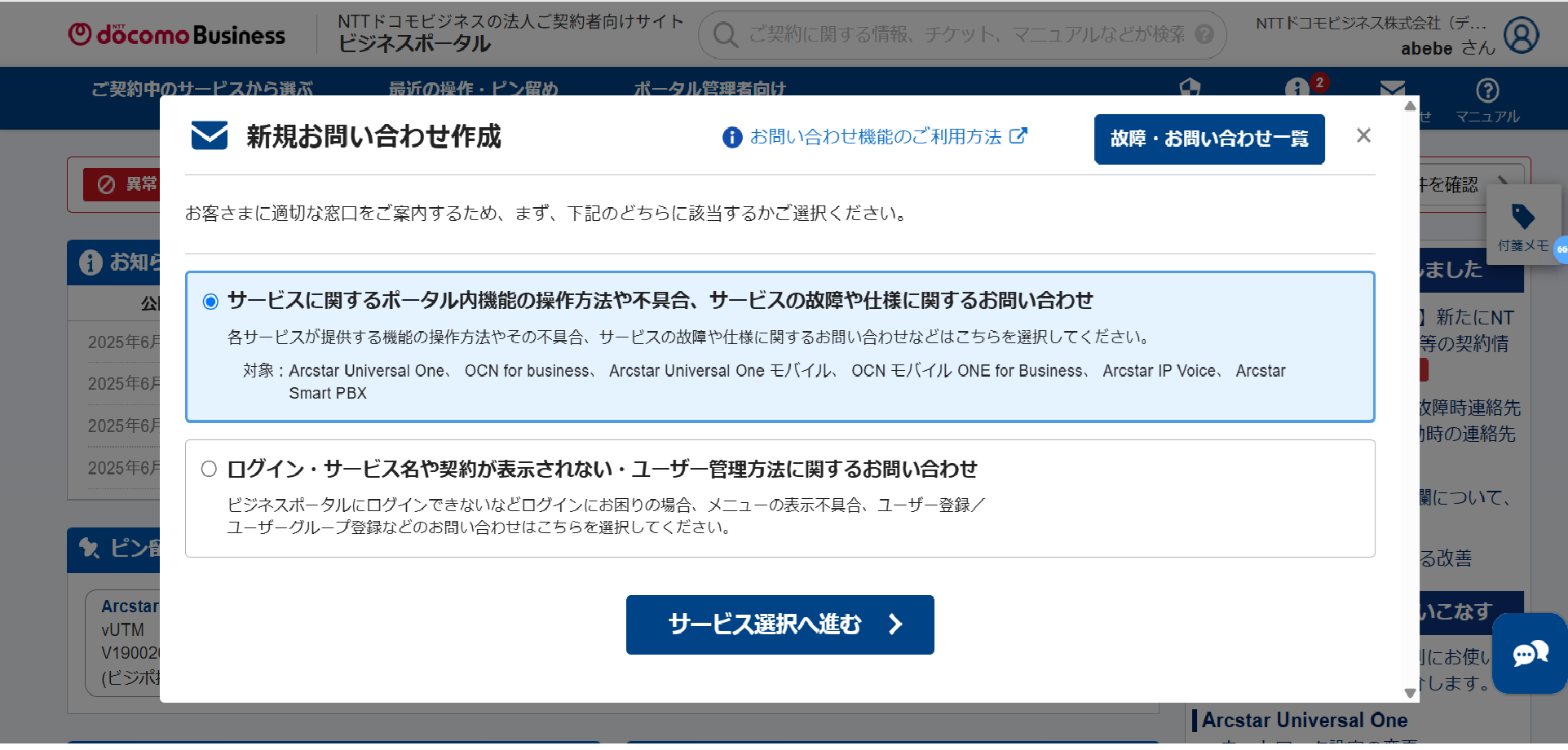This screenshot has width=1568, height=750.
Task: Open the マニュアル help icon
Action: [1487, 101]
